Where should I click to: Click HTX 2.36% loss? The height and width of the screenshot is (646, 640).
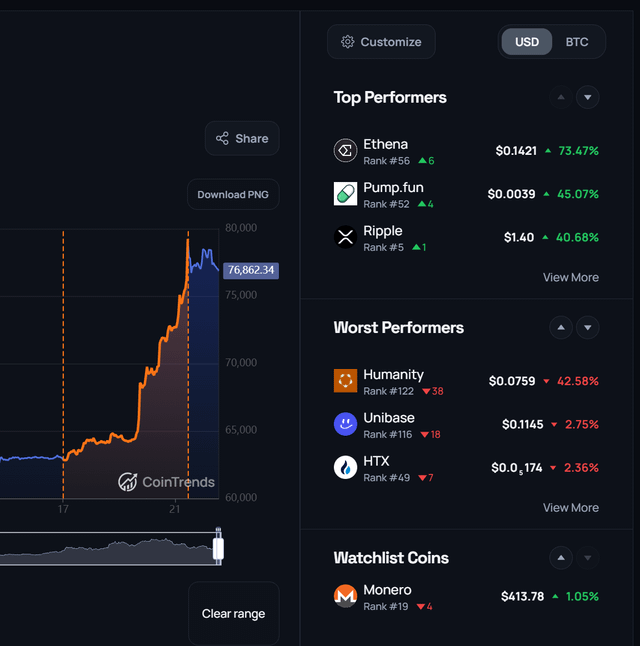click(x=581, y=468)
